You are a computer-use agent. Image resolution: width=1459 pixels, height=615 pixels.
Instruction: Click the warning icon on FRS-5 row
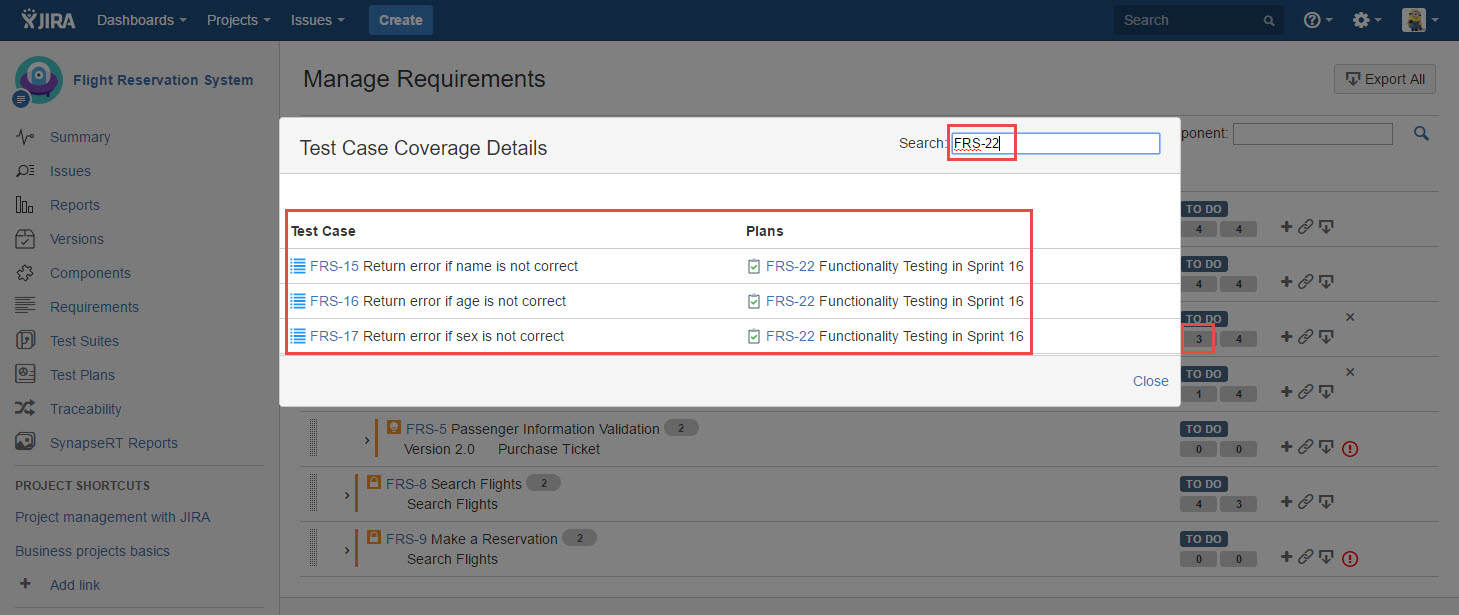tap(1350, 449)
